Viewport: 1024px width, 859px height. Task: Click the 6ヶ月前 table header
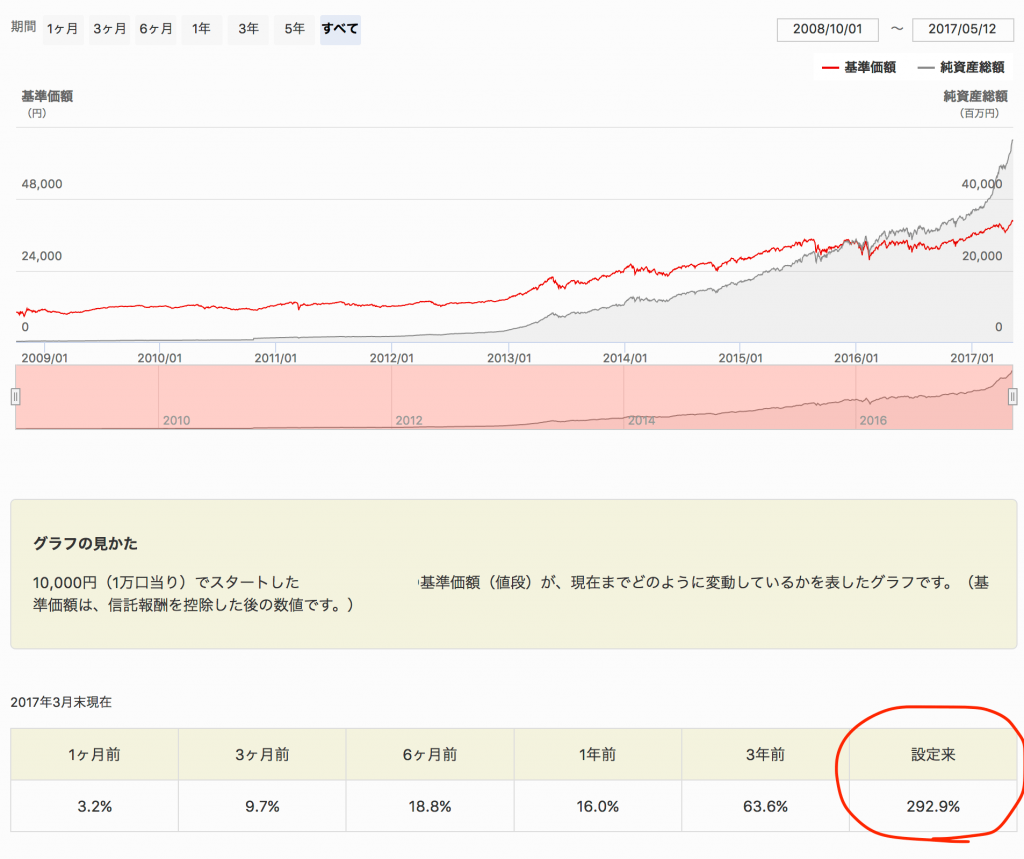[430, 754]
